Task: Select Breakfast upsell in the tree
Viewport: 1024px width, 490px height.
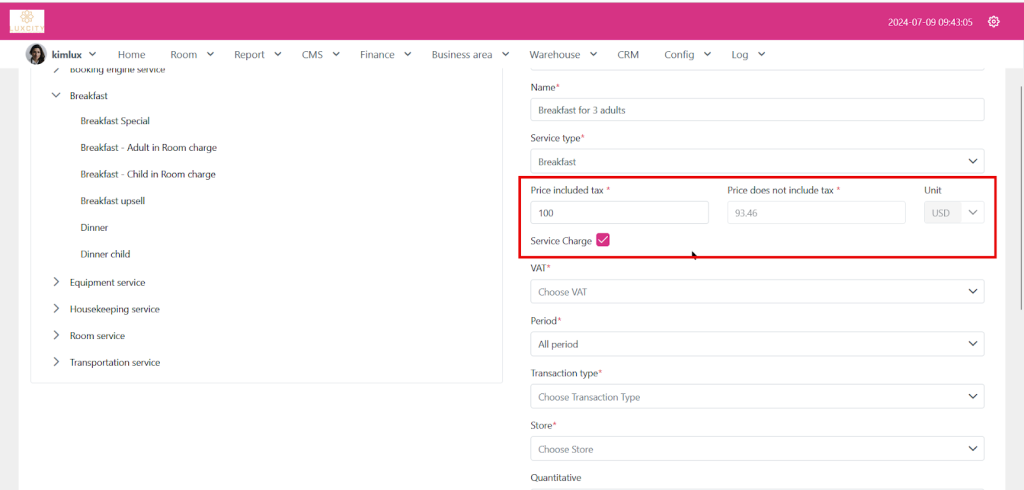Action: (x=113, y=201)
